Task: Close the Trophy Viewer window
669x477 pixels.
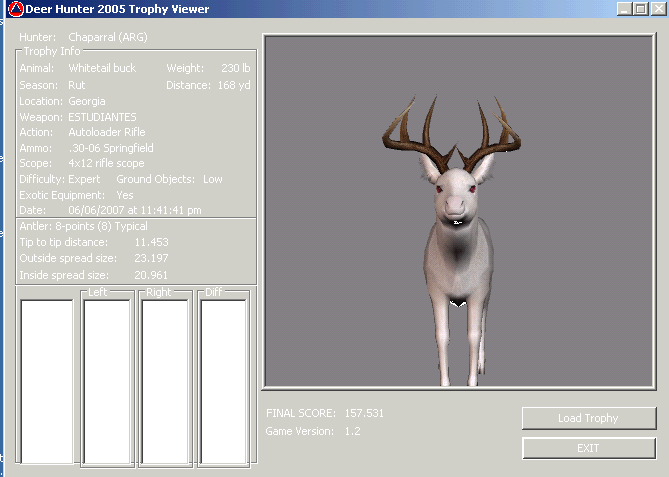Action: tap(658, 9)
